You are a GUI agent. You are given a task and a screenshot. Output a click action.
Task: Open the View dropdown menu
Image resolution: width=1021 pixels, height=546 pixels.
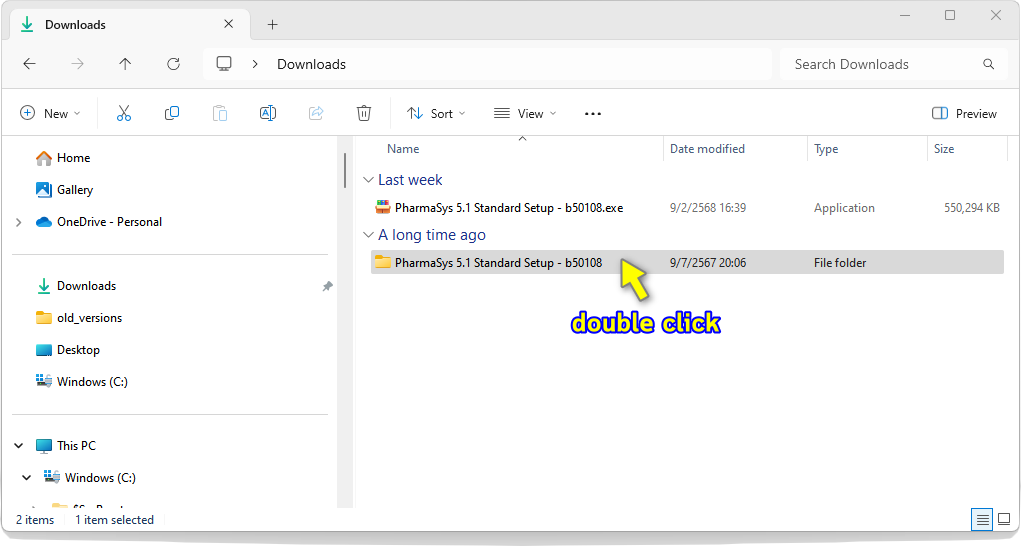click(525, 113)
